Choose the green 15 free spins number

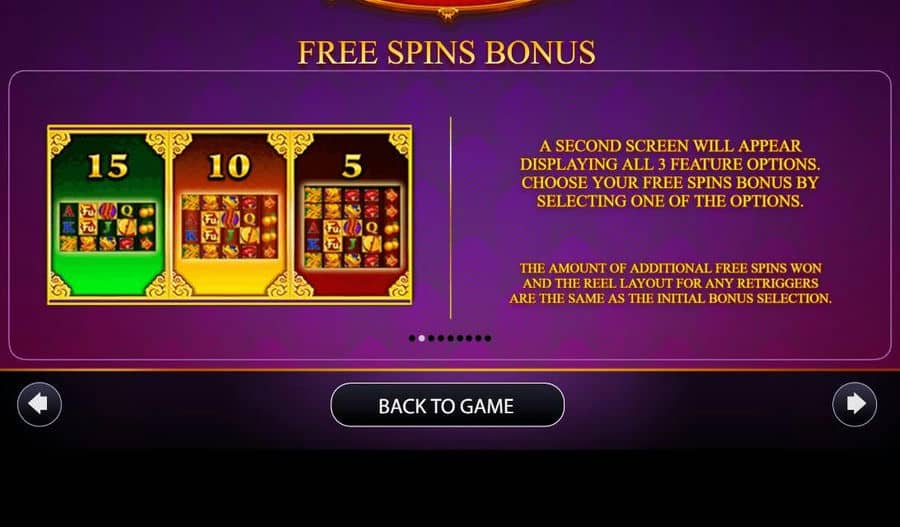107,166
